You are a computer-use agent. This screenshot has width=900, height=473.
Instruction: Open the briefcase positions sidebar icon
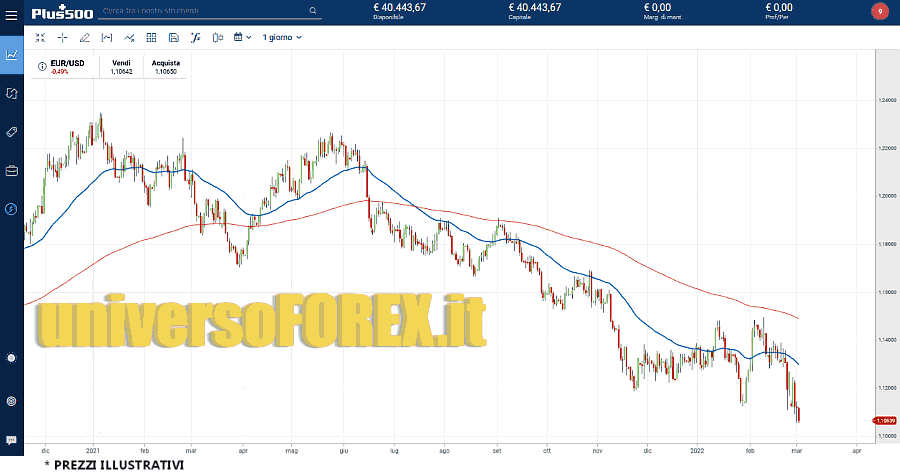(11, 170)
